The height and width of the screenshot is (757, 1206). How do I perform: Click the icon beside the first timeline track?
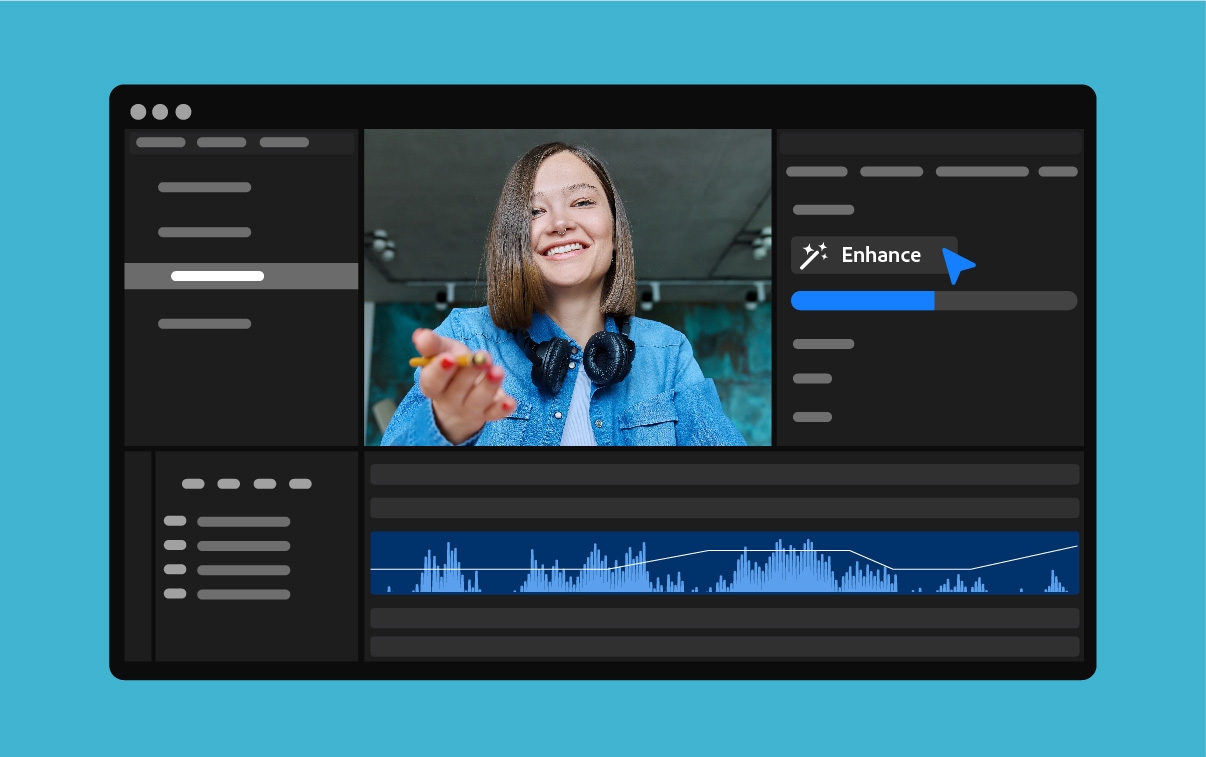[175, 521]
